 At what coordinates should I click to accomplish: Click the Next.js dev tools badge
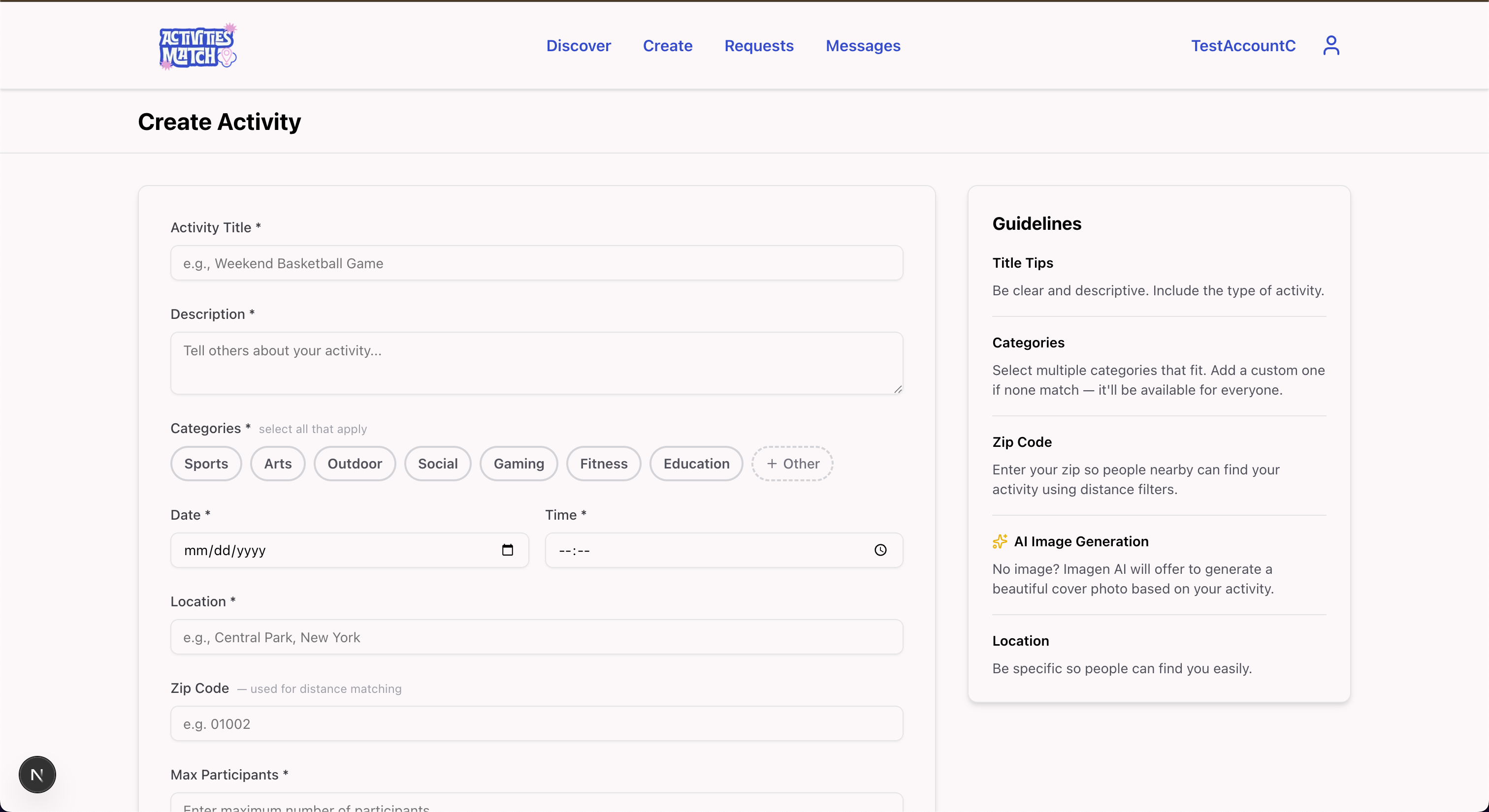tap(37, 774)
